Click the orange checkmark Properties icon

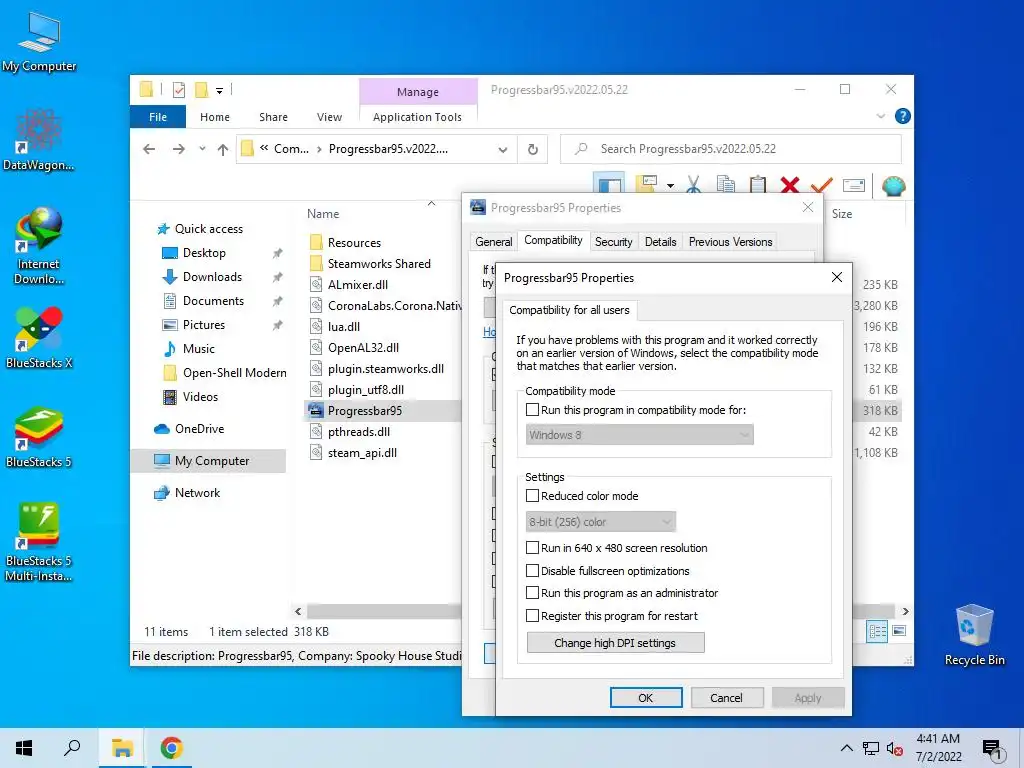point(821,185)
